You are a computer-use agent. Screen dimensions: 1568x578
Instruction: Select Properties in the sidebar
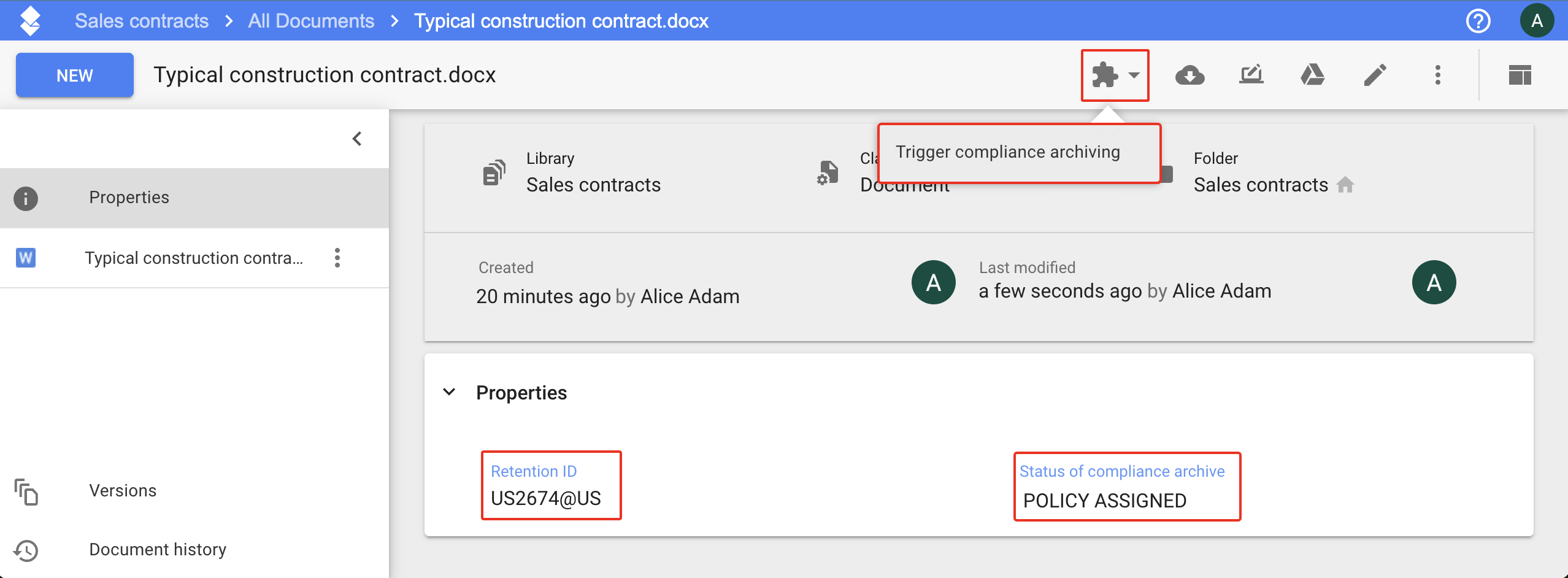coord(129,198)
